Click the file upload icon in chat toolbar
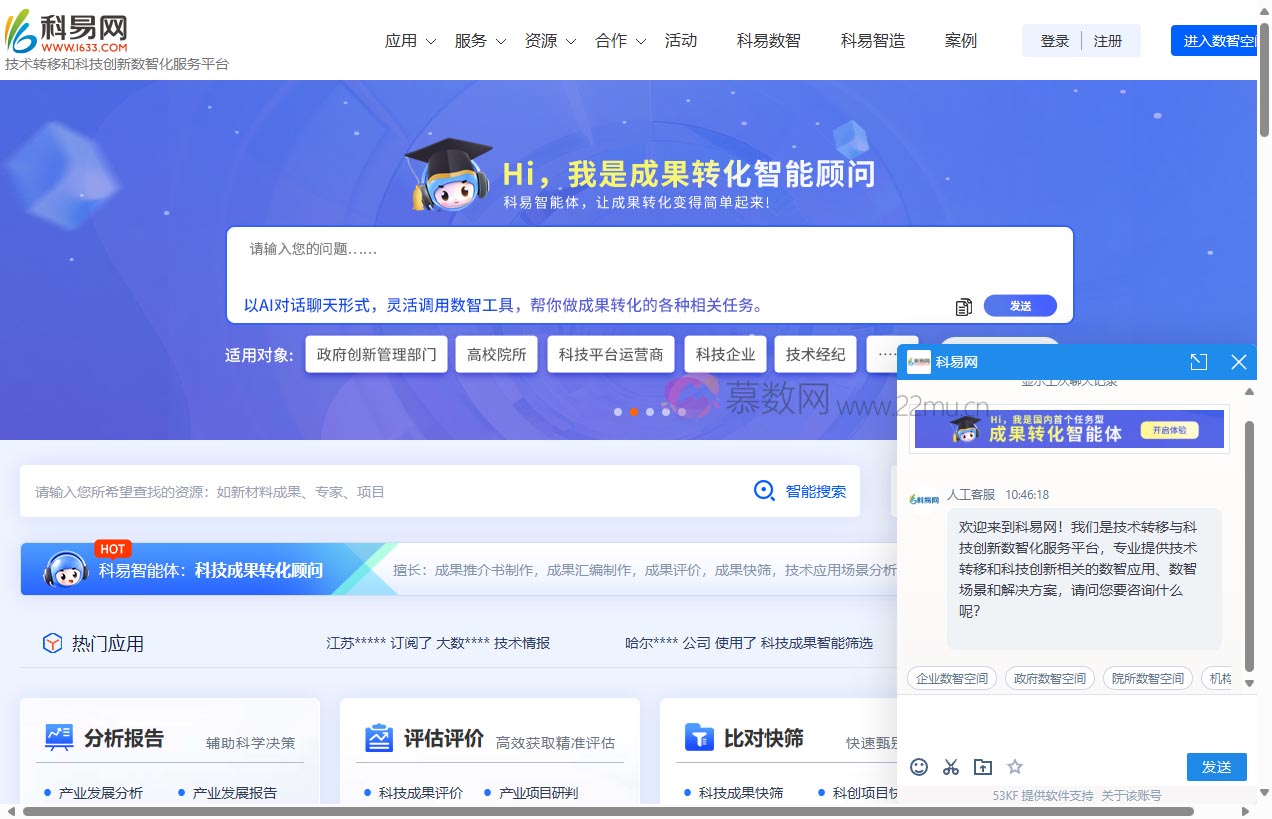1272x819 pixels. point(983,767)
